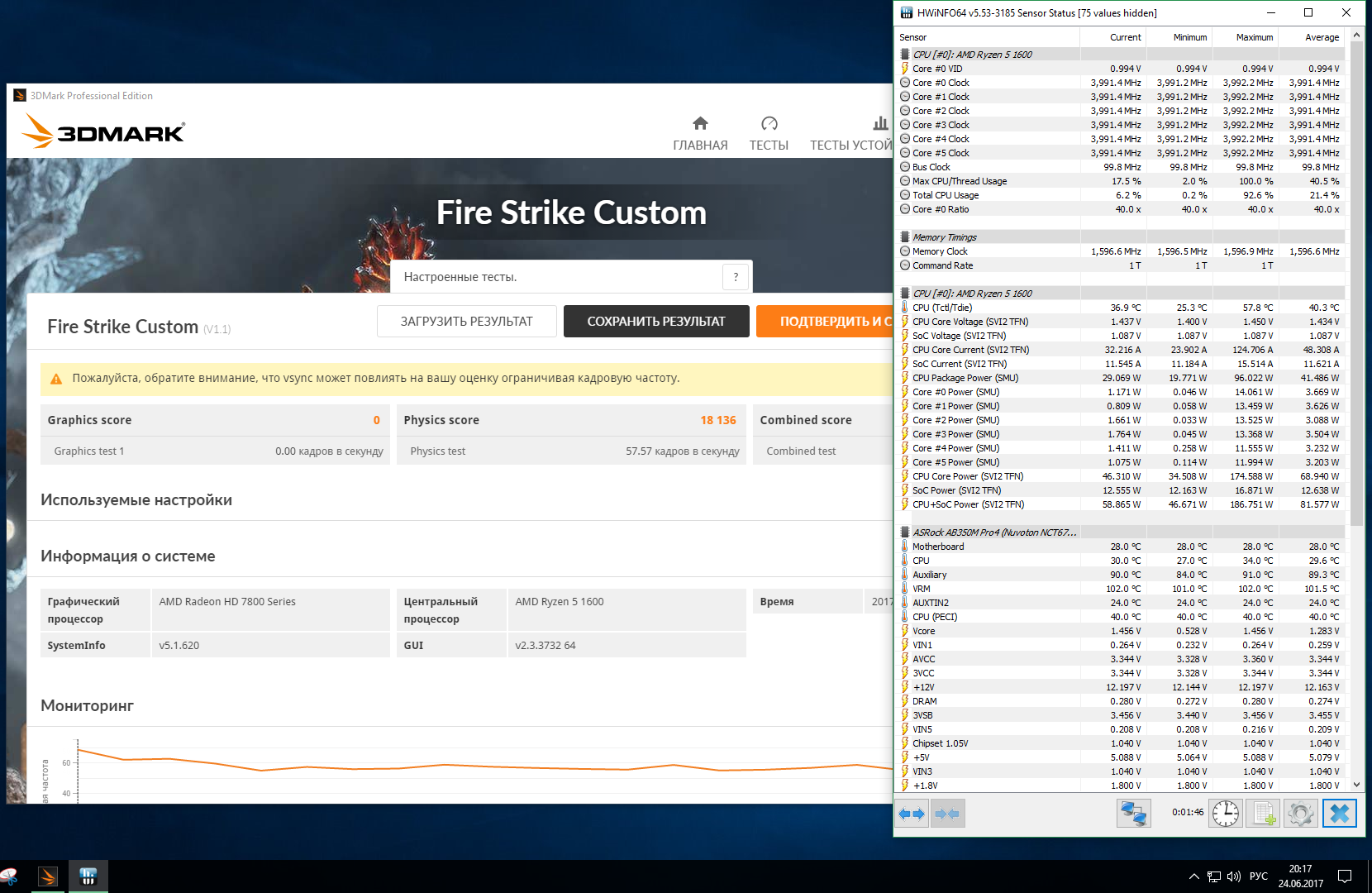This screenshot has height=893, width=1372.
Task: Open the volume speaker tray icon
Action: click(x=1234, y=876)
